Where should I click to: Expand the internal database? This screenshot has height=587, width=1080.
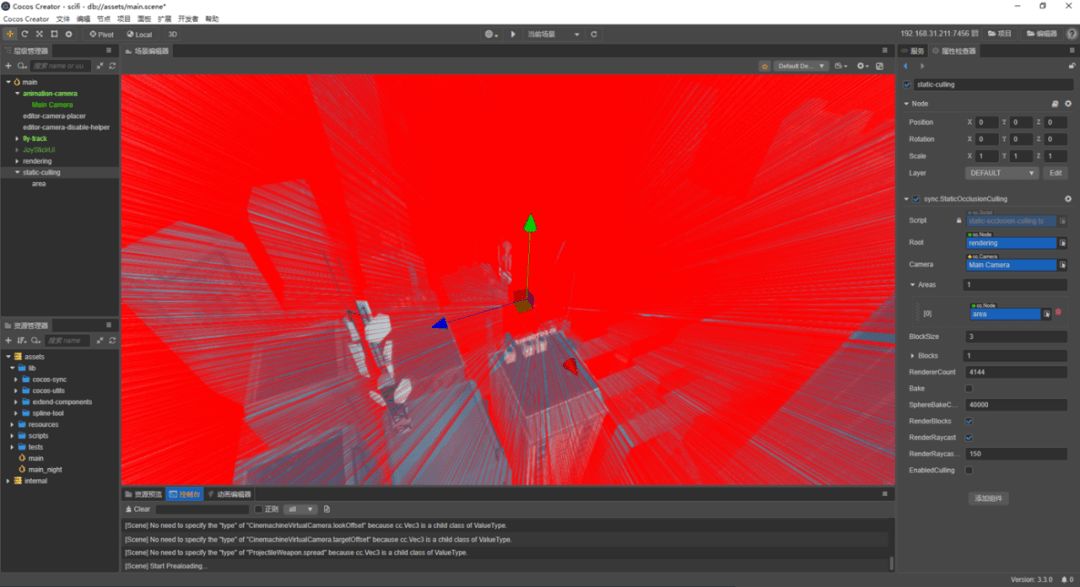[x=8, y=481]
